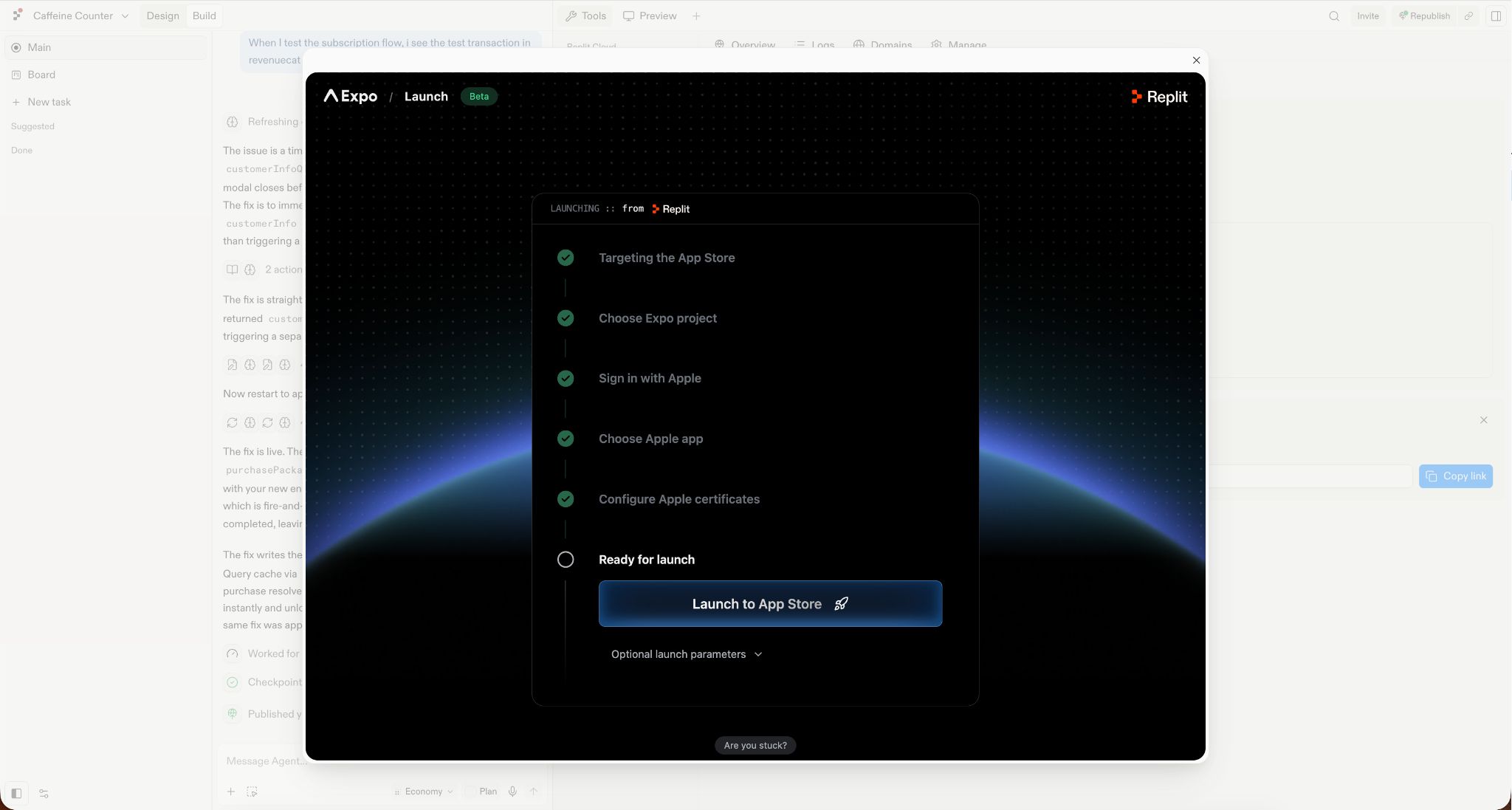Open the Caffeine Counter project dropdown
The height and width of the screenshot is (810, 1512).
point(80,16)
